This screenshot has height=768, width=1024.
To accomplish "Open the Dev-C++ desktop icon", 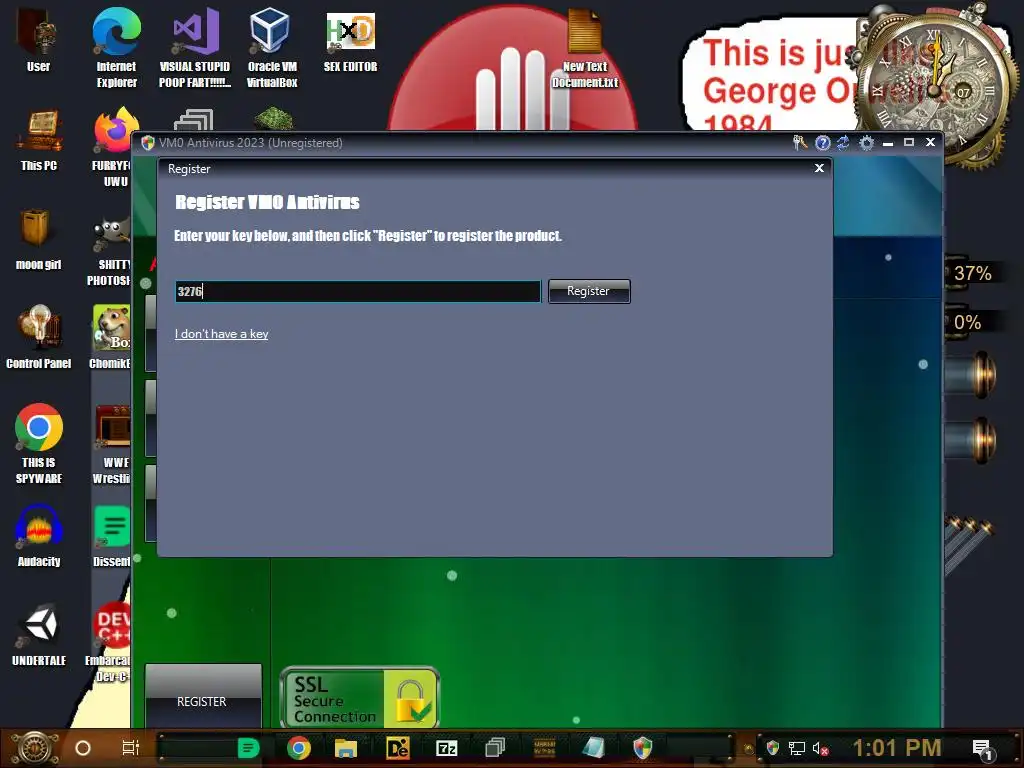I will [110, 641].
